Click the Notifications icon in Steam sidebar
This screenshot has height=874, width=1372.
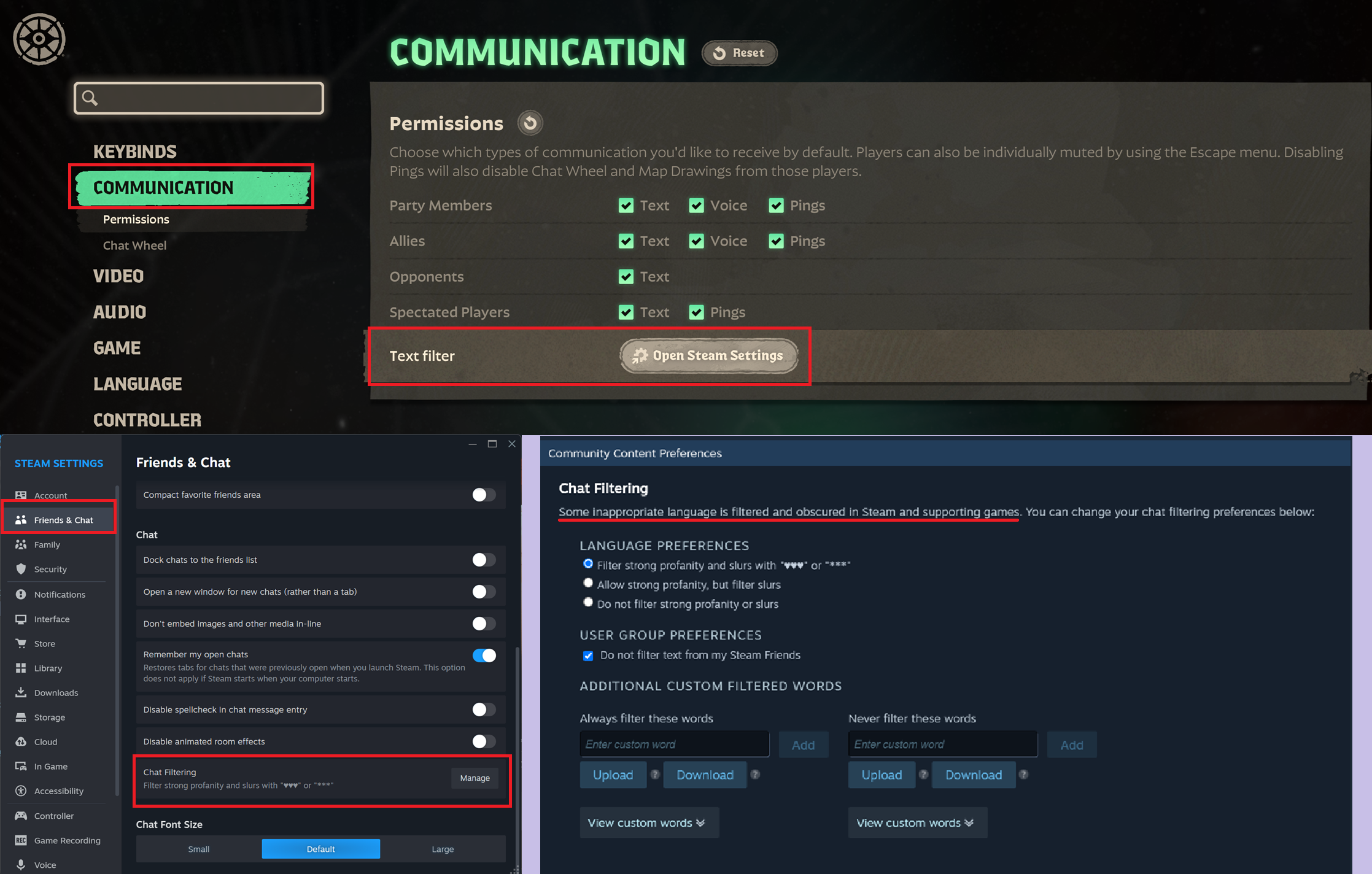(21, 594)
